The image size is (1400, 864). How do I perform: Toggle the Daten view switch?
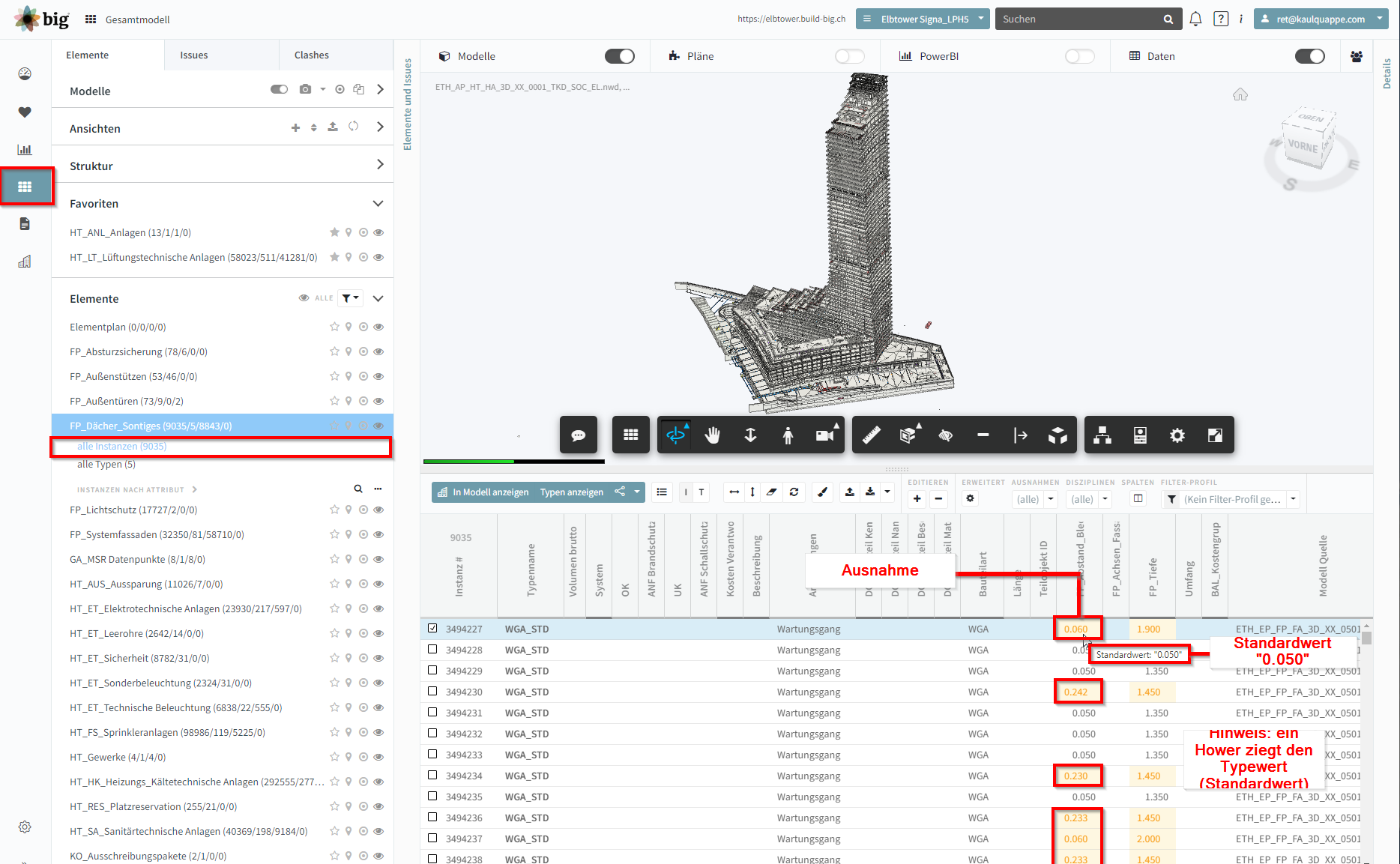point(1309,56)
